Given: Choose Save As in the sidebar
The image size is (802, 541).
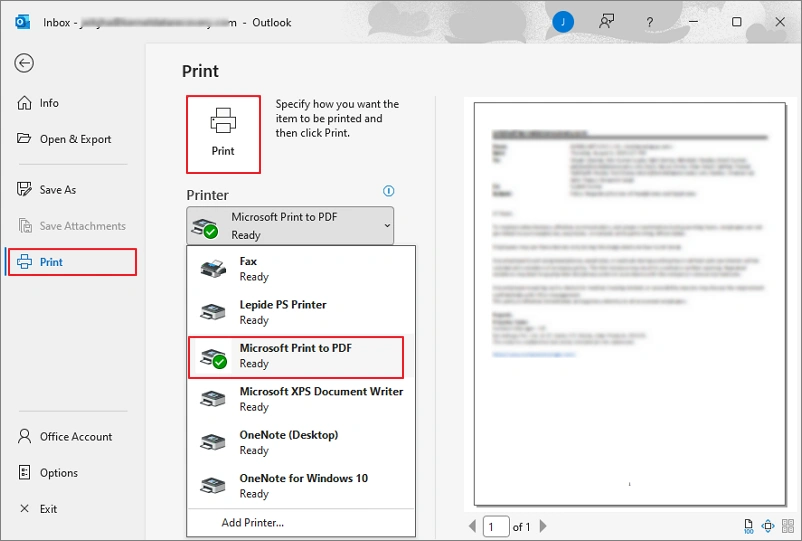Looking at the screenshot, I should pyautogui.click(x=47, y=190).
